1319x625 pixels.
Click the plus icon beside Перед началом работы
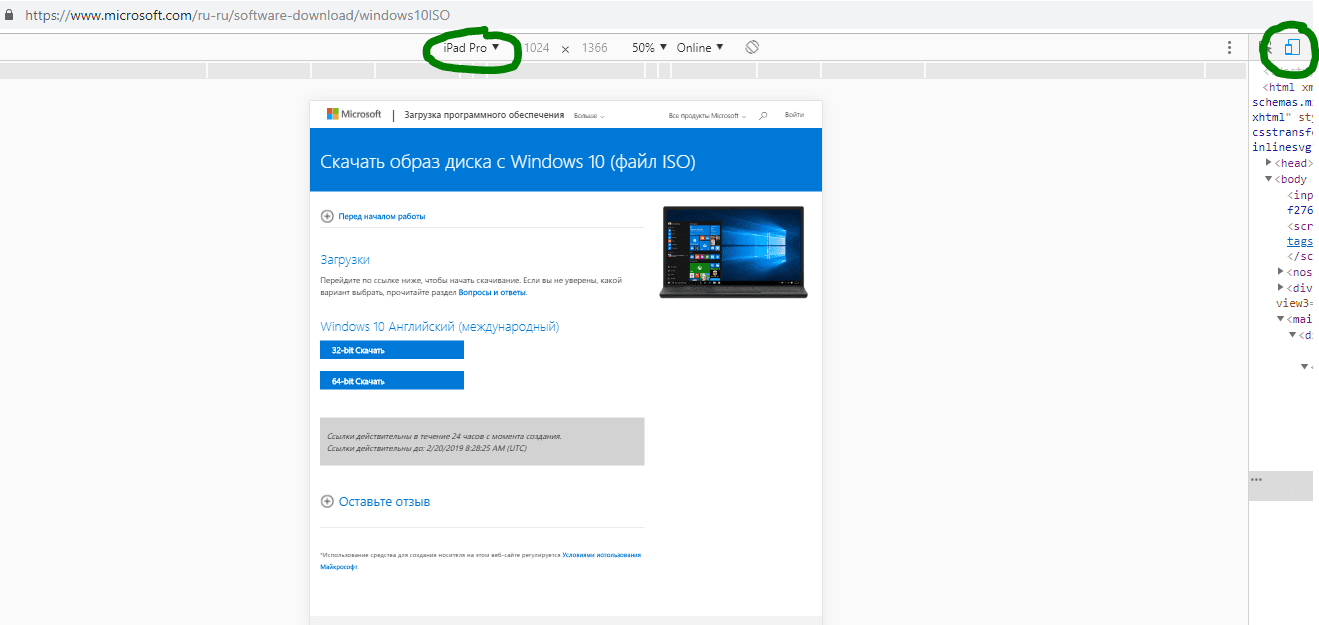point(327,216)
